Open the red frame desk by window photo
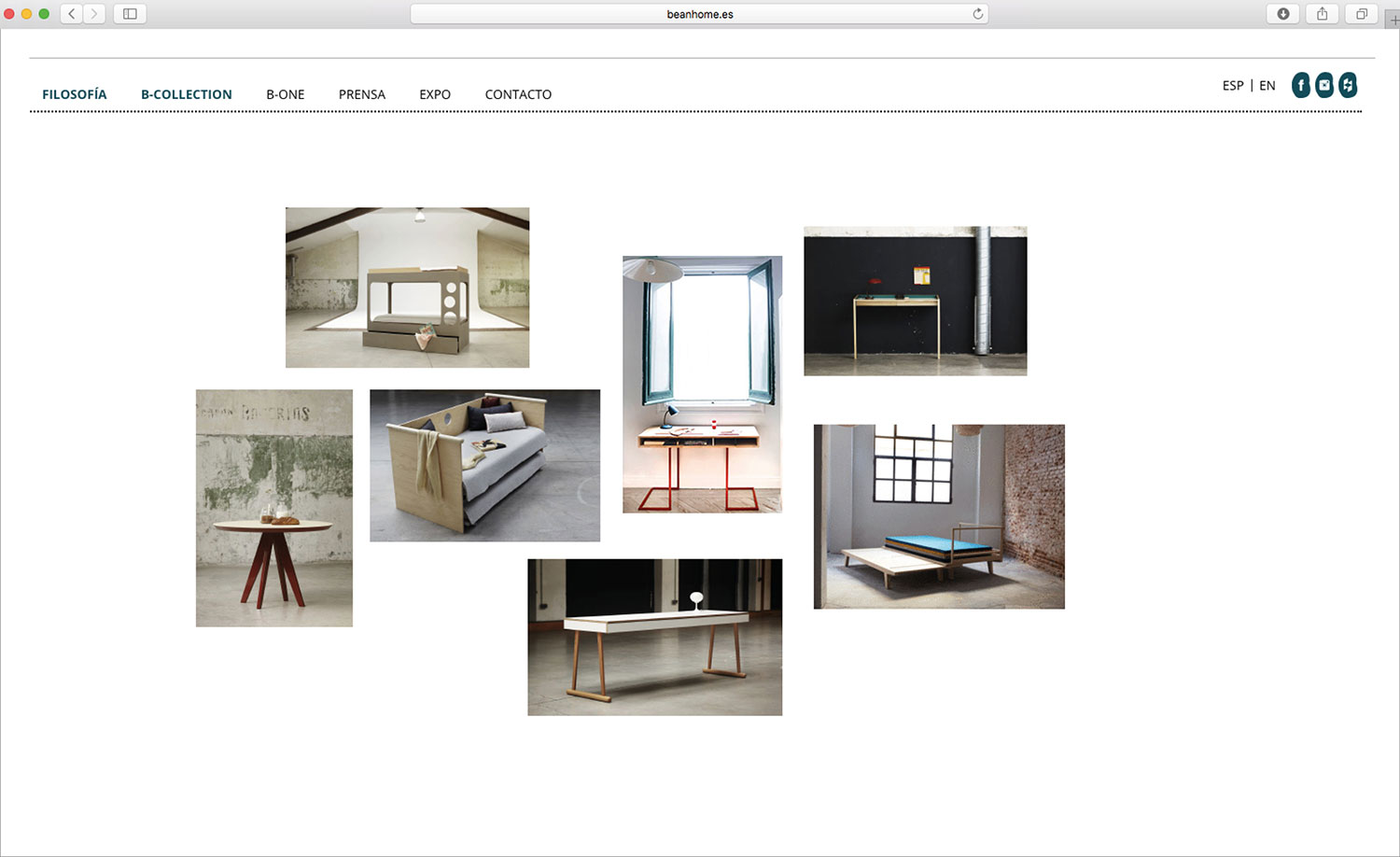 pyautogui.click(x=703, y=385)
